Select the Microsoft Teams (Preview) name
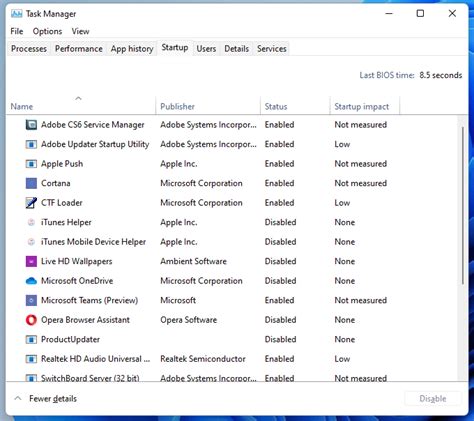Image resolution: width=474 pixels, height=421 pixels. pos(89,300)
